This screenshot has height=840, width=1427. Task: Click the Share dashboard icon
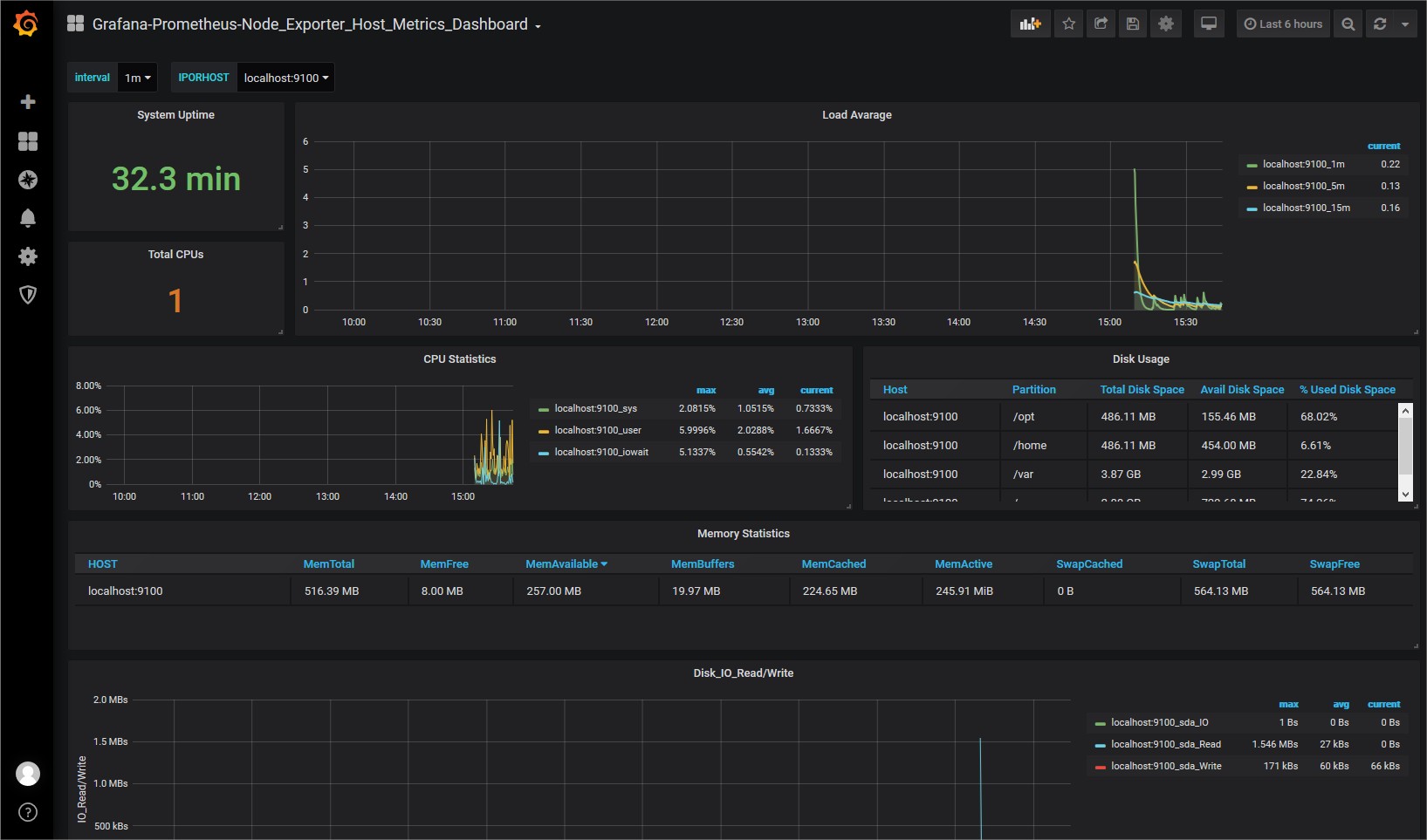tap(1101, 24)
